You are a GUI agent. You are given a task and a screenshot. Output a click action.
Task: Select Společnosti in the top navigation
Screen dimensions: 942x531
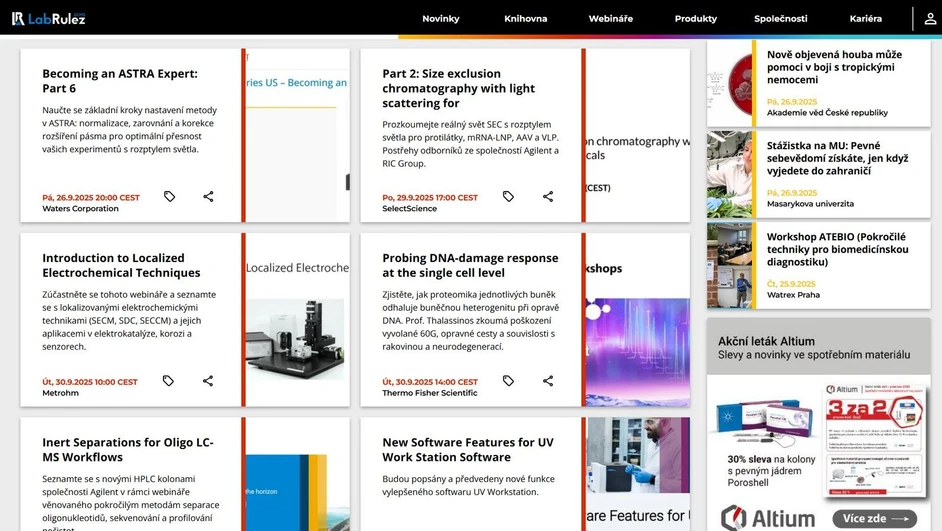click(x=780, y=19)
